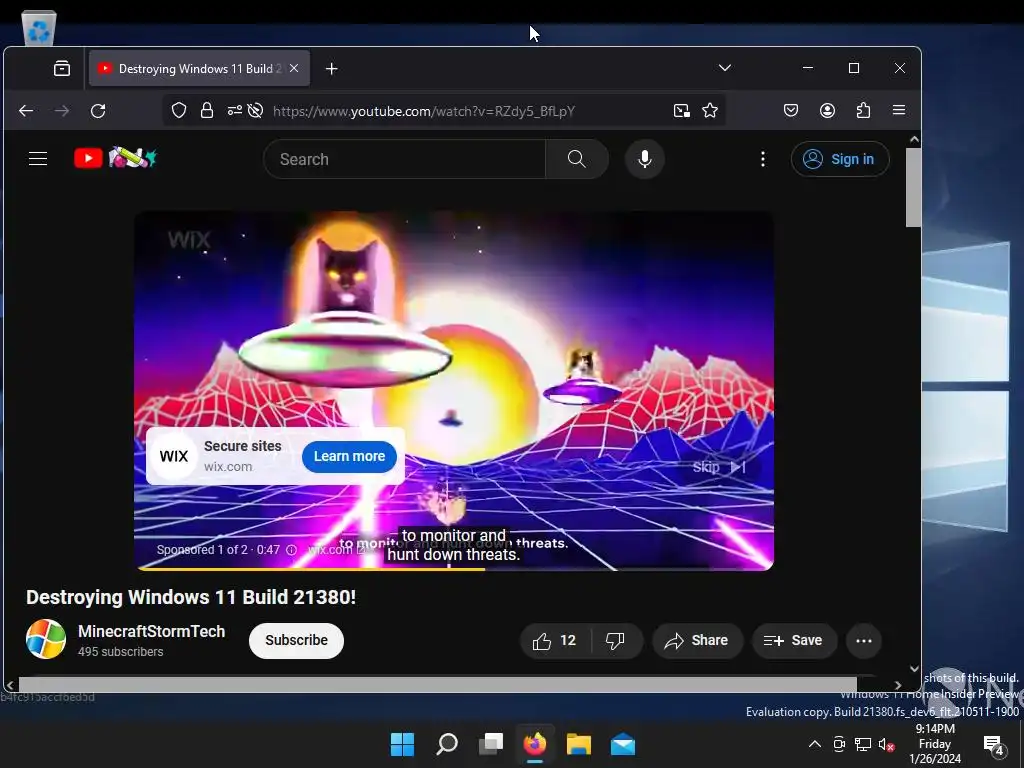The width and height of the screenshot is (1024, 768).
Task: Click Firefox icon on taskbar
Action: pyautogui.click(x=535, y=744)
